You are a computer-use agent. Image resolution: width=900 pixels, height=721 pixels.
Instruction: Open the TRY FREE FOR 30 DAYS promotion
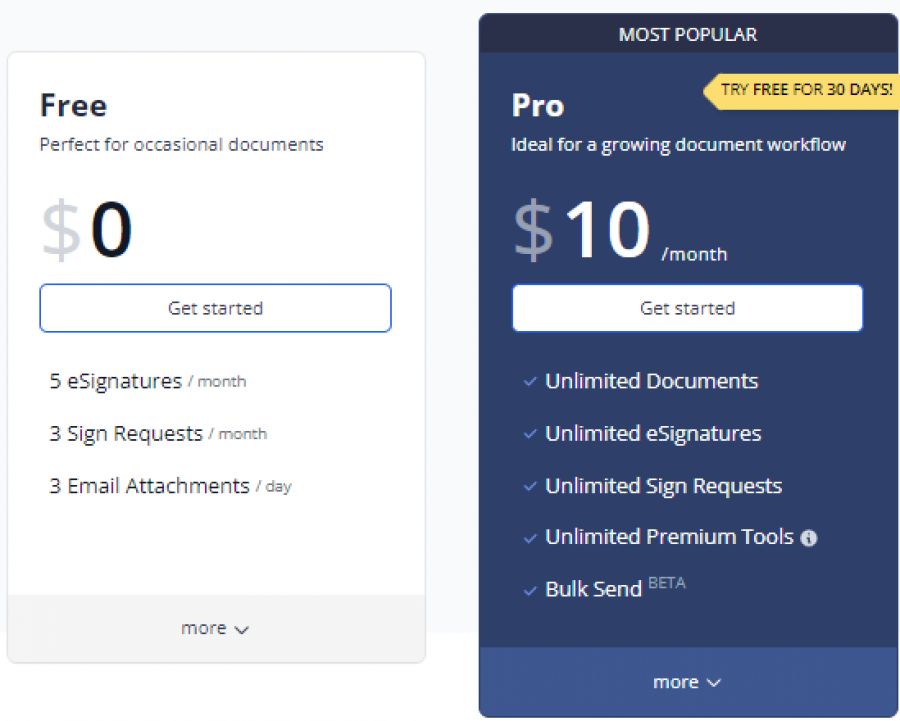tap(805, 91)
